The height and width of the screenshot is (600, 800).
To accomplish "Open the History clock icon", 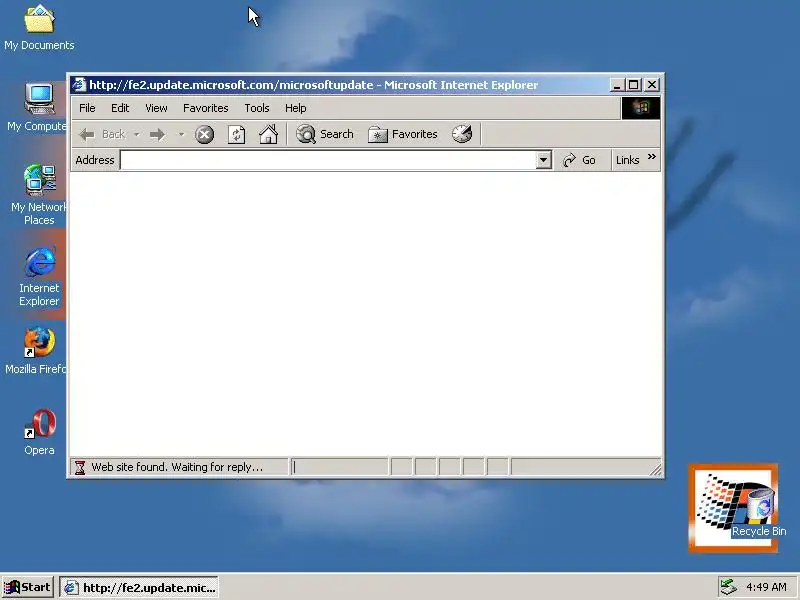I will pyautogui.click(x=462, y=134).
